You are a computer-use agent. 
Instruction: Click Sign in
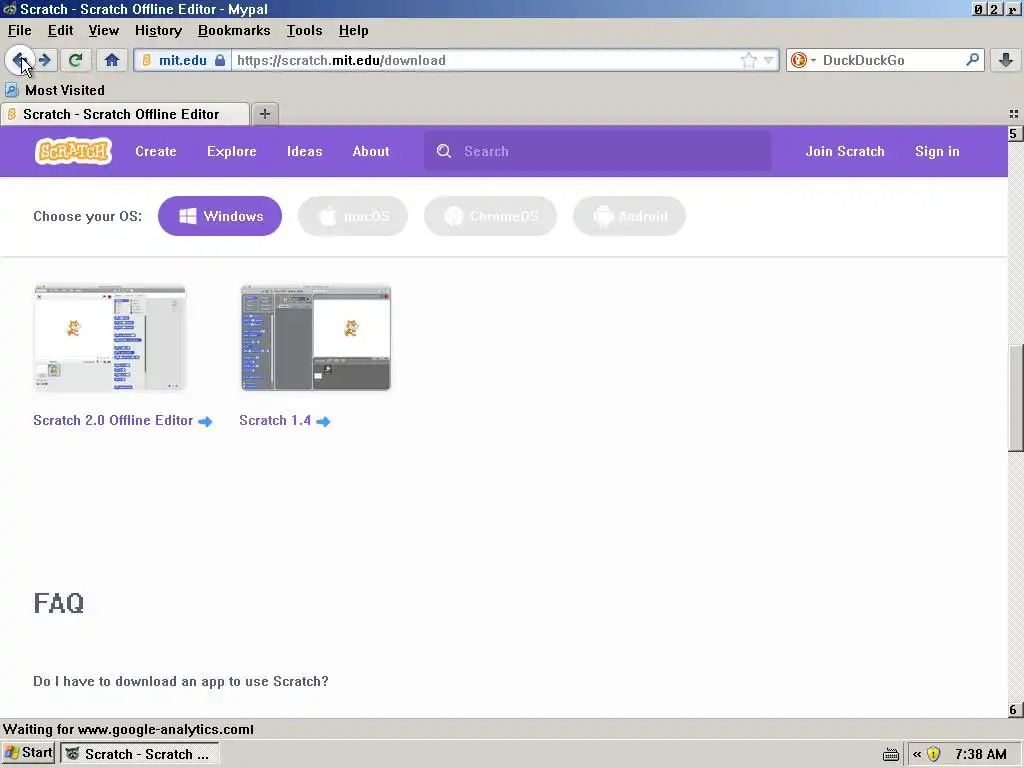point(937,151)
